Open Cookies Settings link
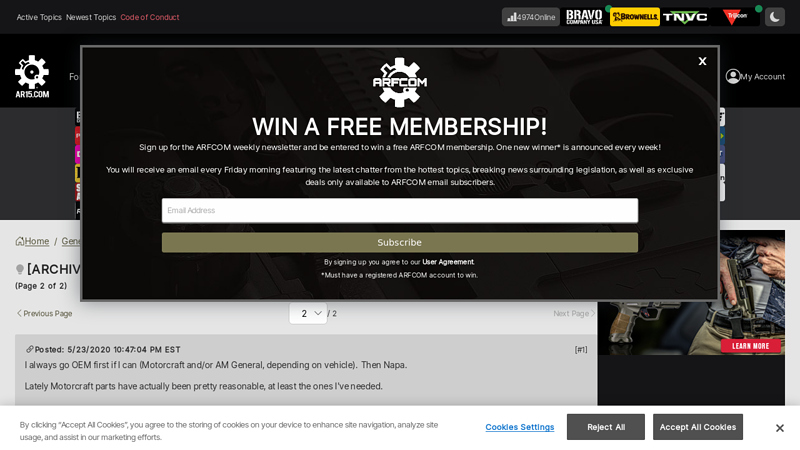Screen dimensions: 800x450 coord(519,427)
